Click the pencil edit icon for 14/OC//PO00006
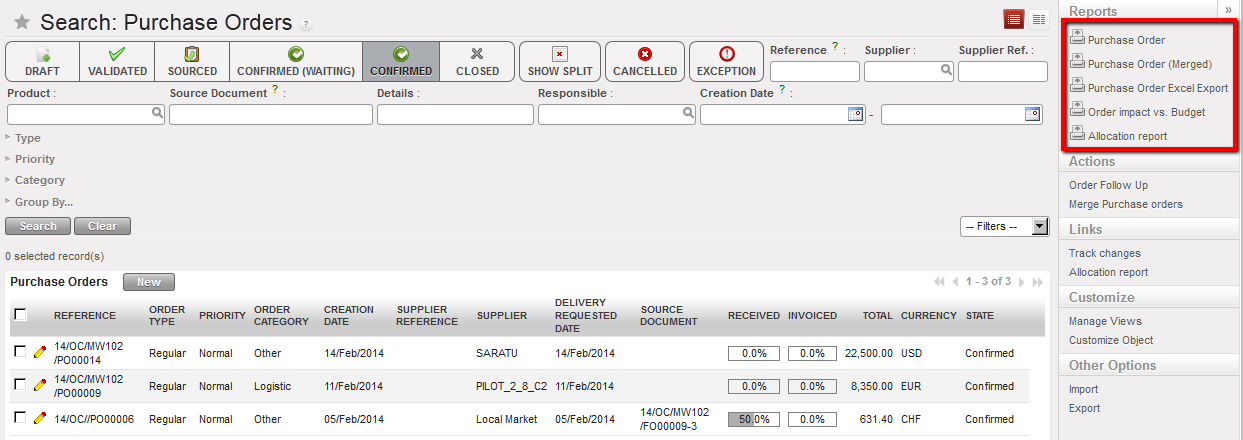The height and width of the screenshot is (440, 1243). [40, 418]
